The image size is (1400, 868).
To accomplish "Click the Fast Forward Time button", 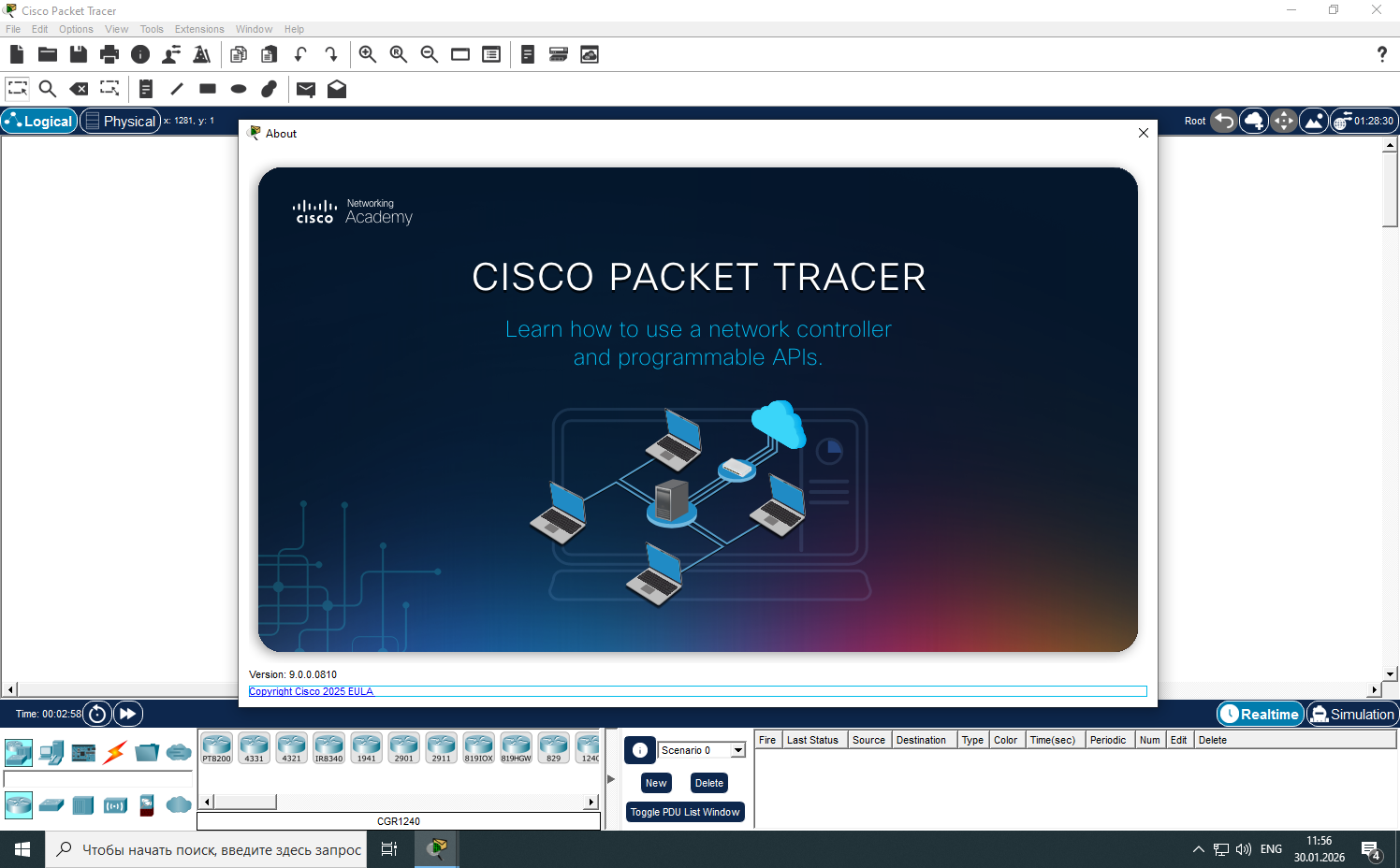I will pos(128,714).
